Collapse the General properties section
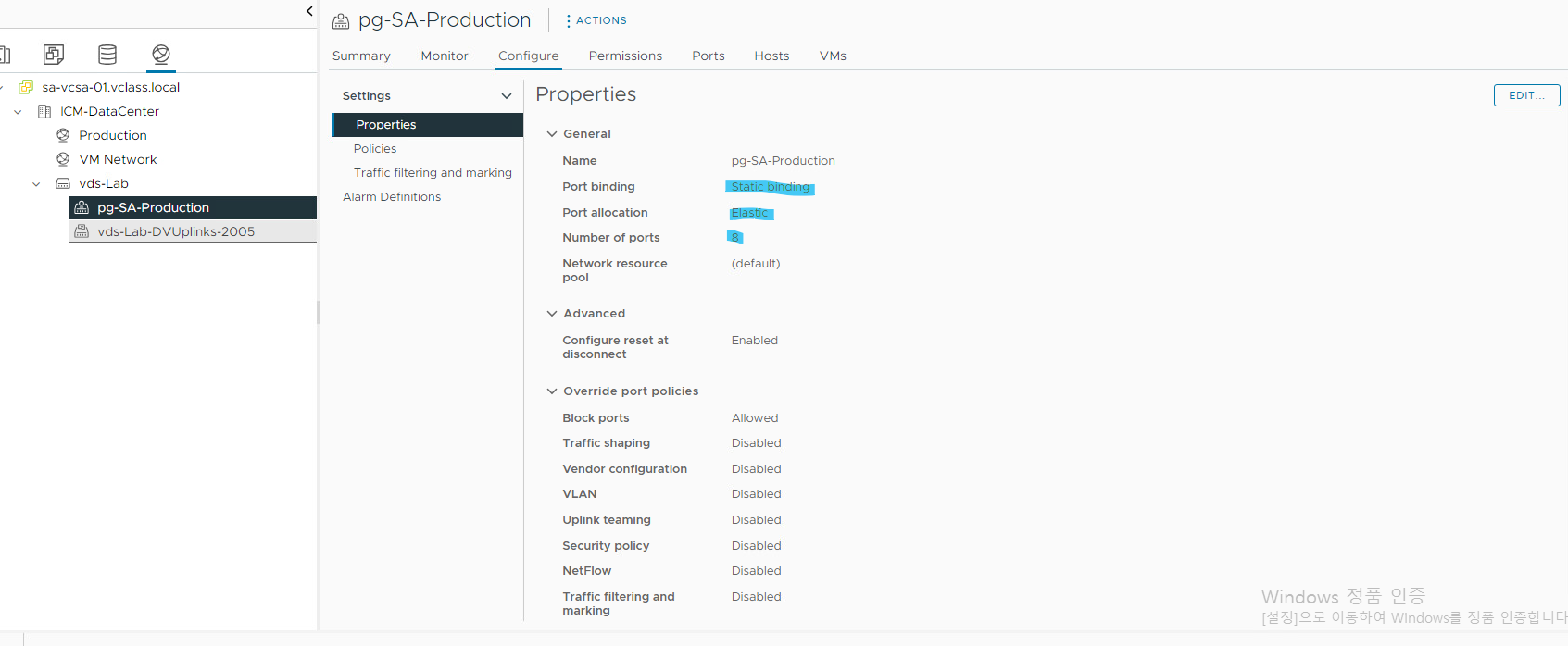 pos(552,134)
